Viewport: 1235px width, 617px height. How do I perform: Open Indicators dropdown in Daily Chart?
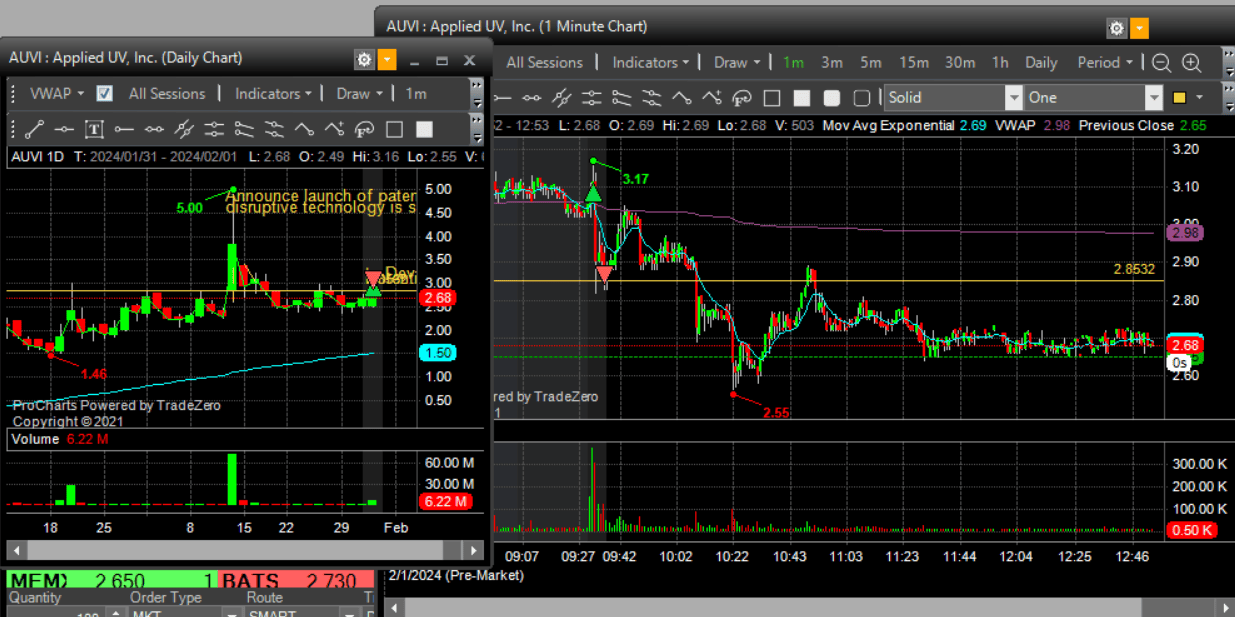point(274,93)
